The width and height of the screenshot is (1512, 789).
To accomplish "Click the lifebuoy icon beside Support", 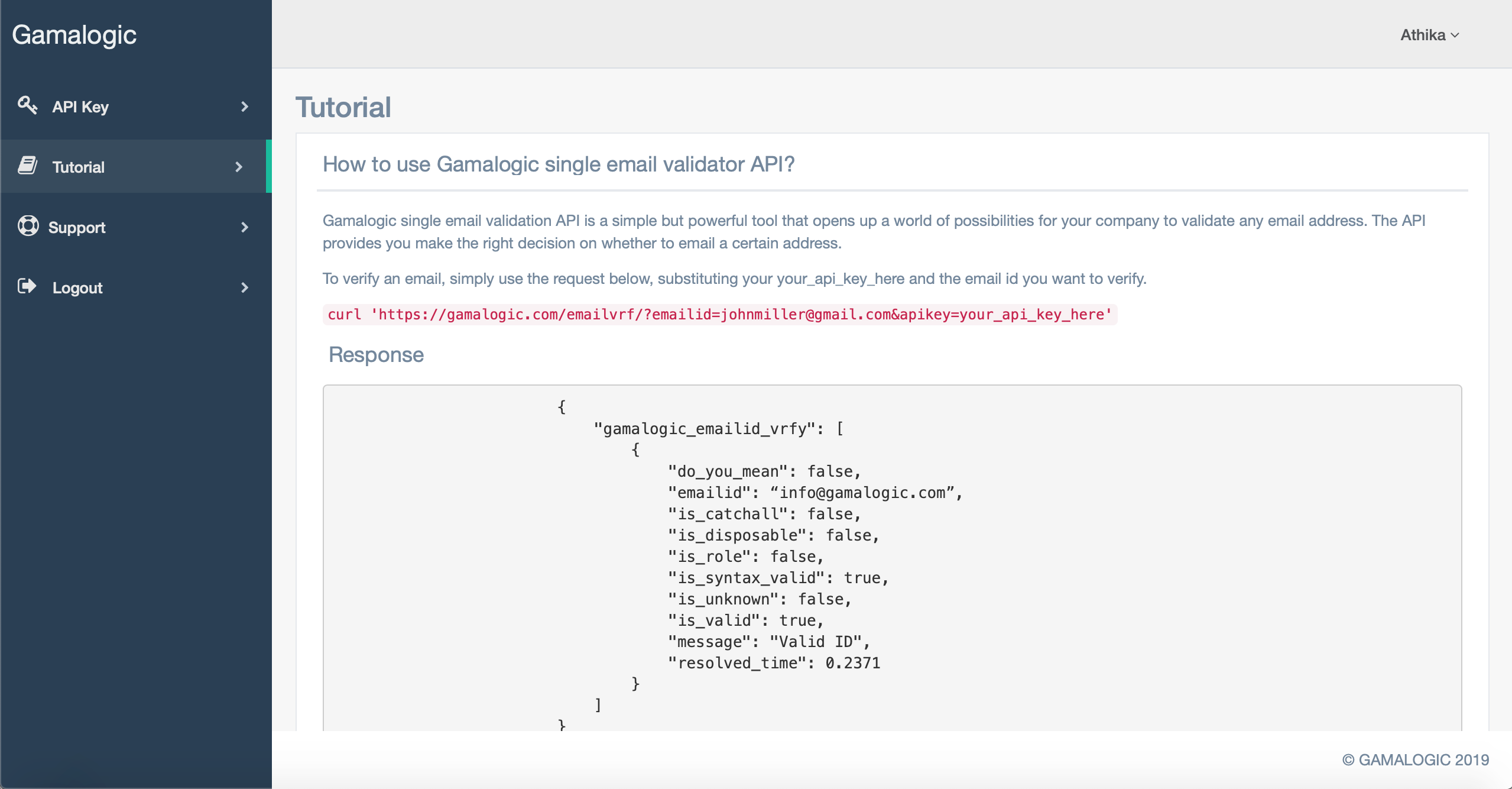I will pyautogui.click(x=28, y=226).
